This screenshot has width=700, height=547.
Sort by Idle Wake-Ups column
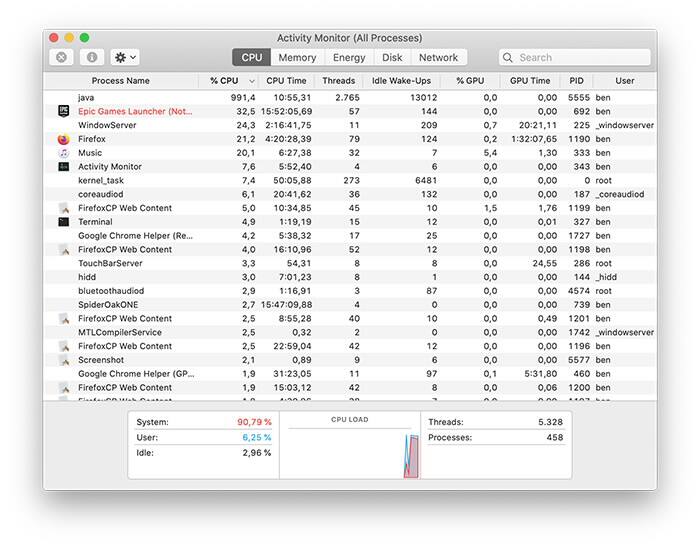pos(401,81)
